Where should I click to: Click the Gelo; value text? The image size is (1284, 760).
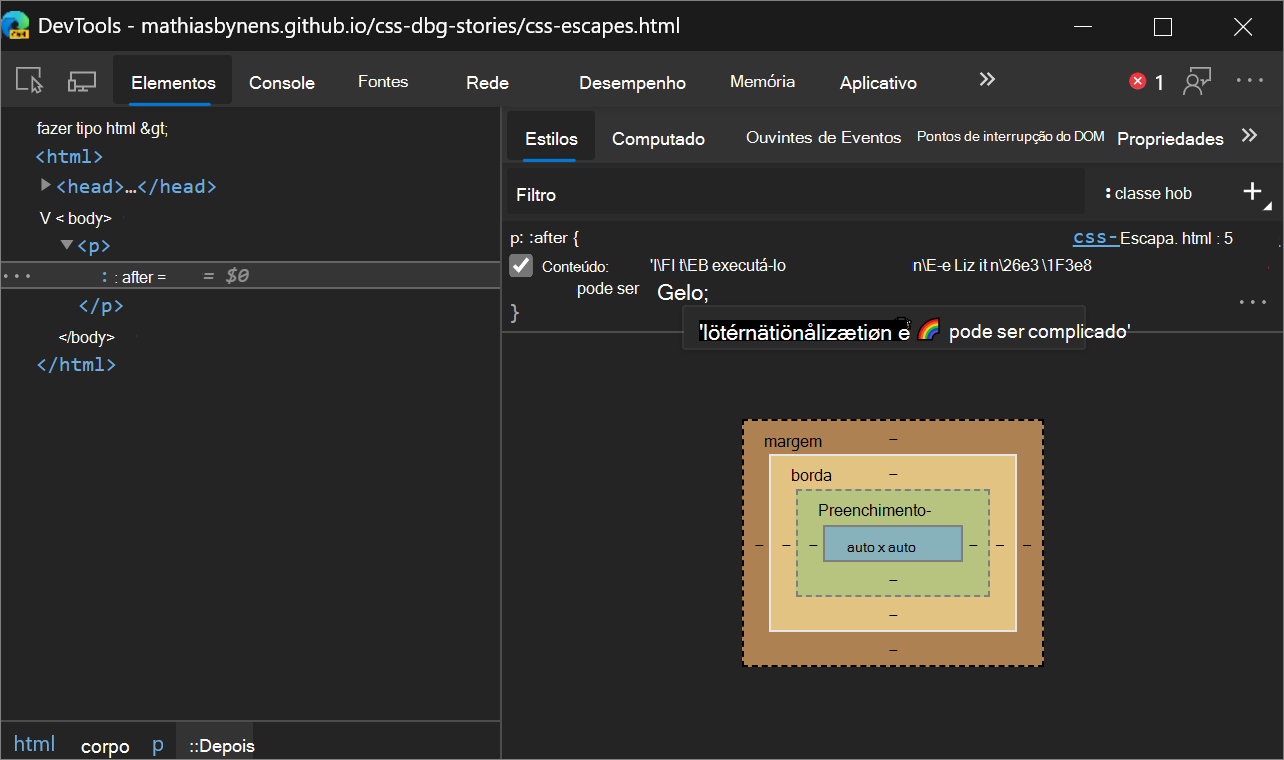tap(683, 293)
